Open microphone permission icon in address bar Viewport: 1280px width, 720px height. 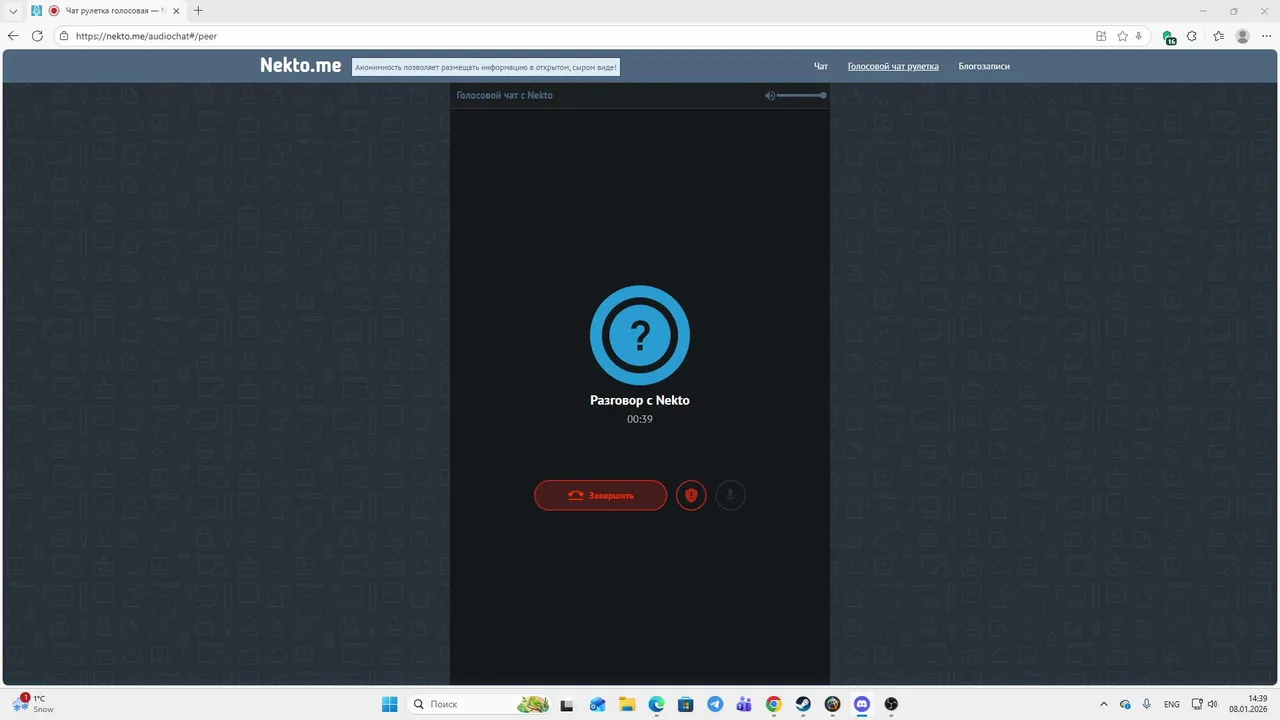tap(1138, 36)
